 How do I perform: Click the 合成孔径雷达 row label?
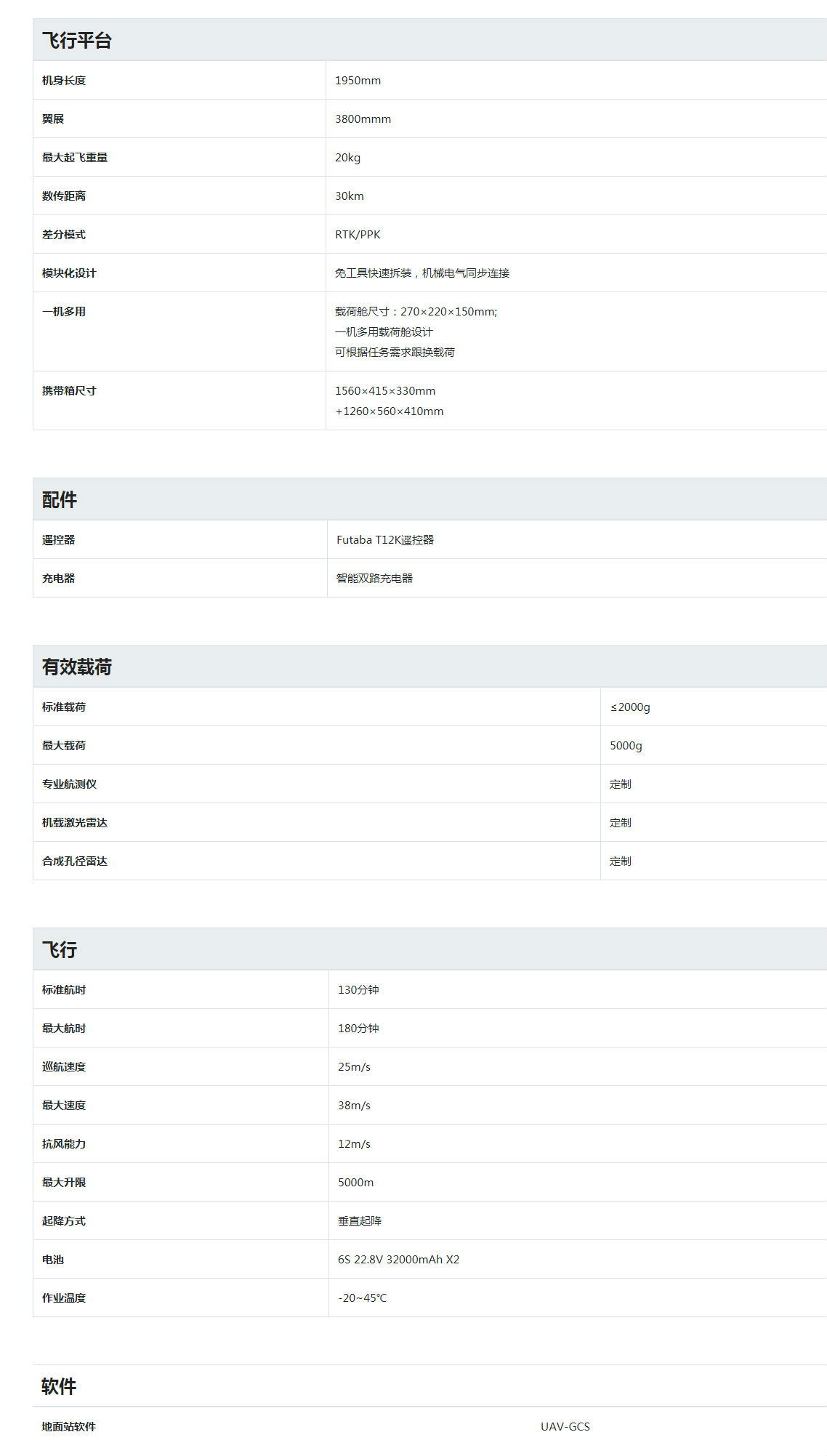(75, 861)
